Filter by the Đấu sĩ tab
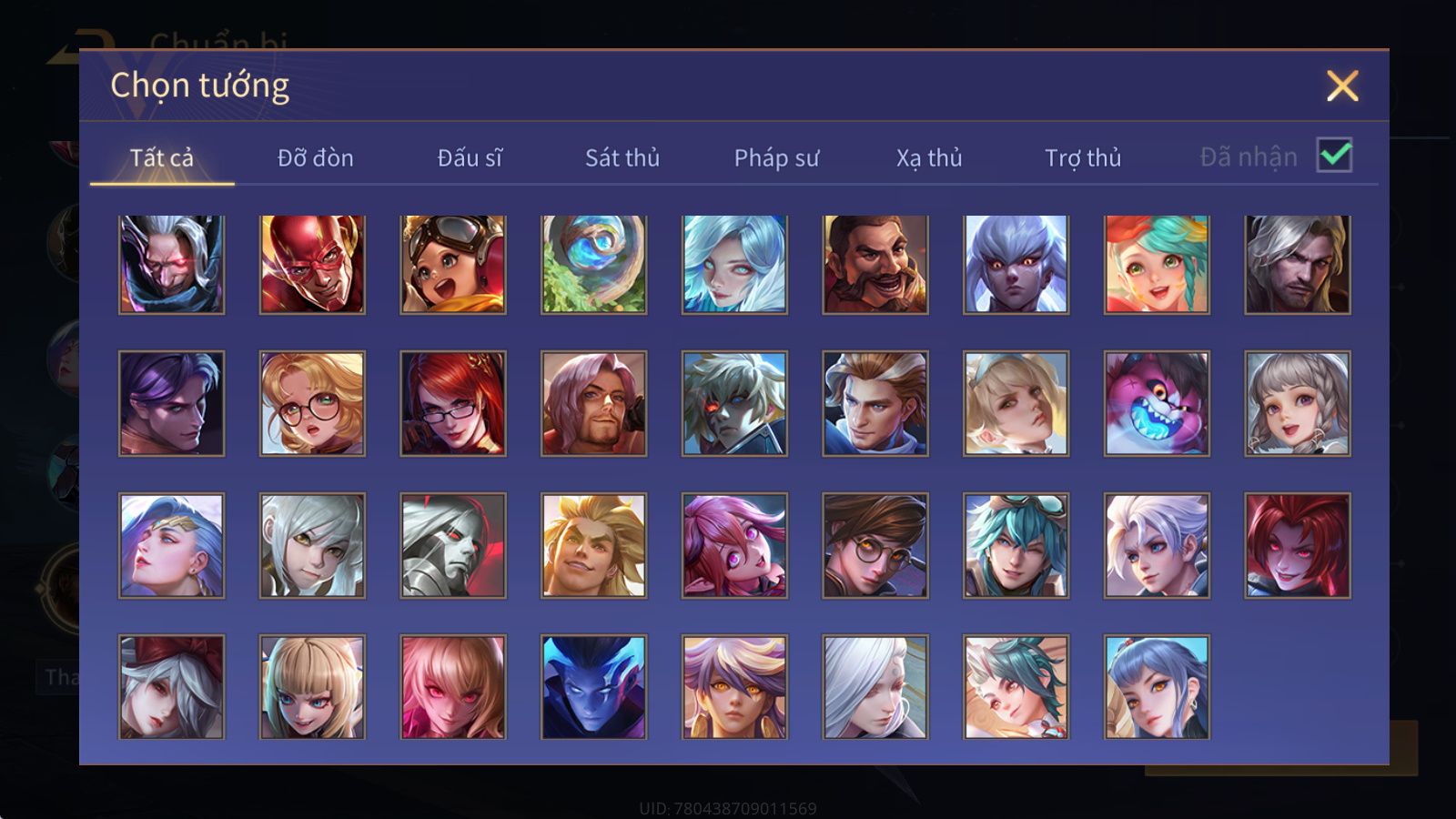This screenshot has width=1456, height=819. [x=470, y=157]
